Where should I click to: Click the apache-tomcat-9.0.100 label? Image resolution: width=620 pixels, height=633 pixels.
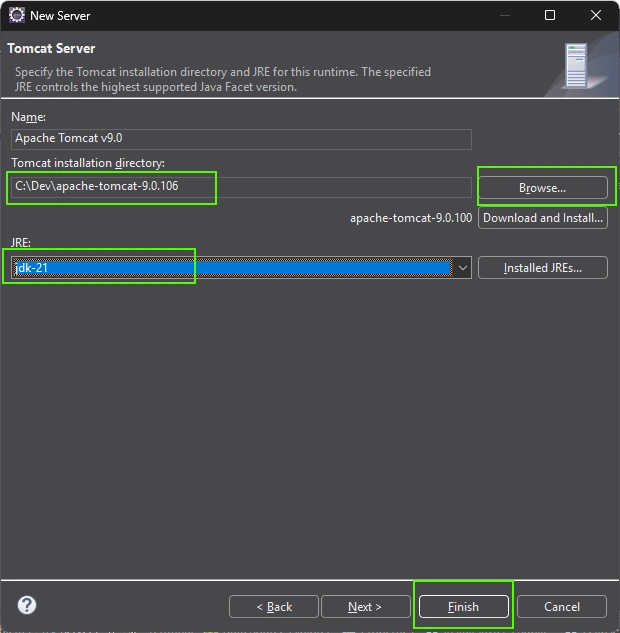tap(411, 218)
